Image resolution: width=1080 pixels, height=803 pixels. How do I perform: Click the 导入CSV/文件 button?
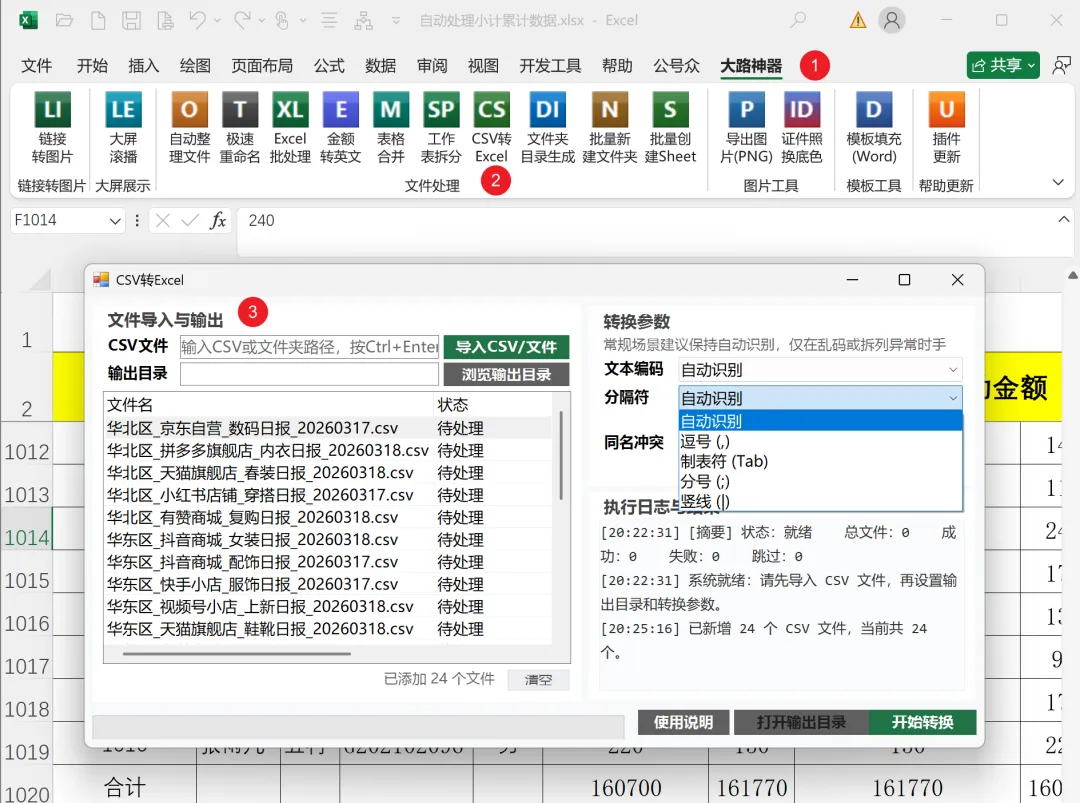coord(506,347)
